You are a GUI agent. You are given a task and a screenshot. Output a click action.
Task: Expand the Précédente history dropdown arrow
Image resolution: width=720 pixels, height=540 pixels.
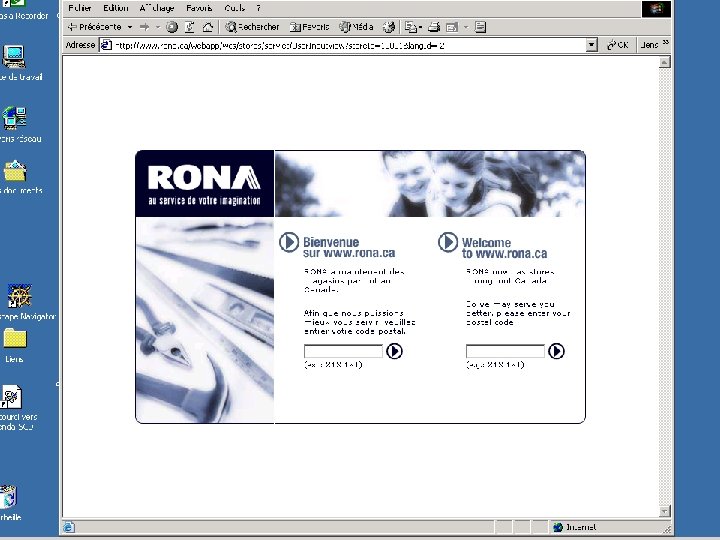pos(130,27)
